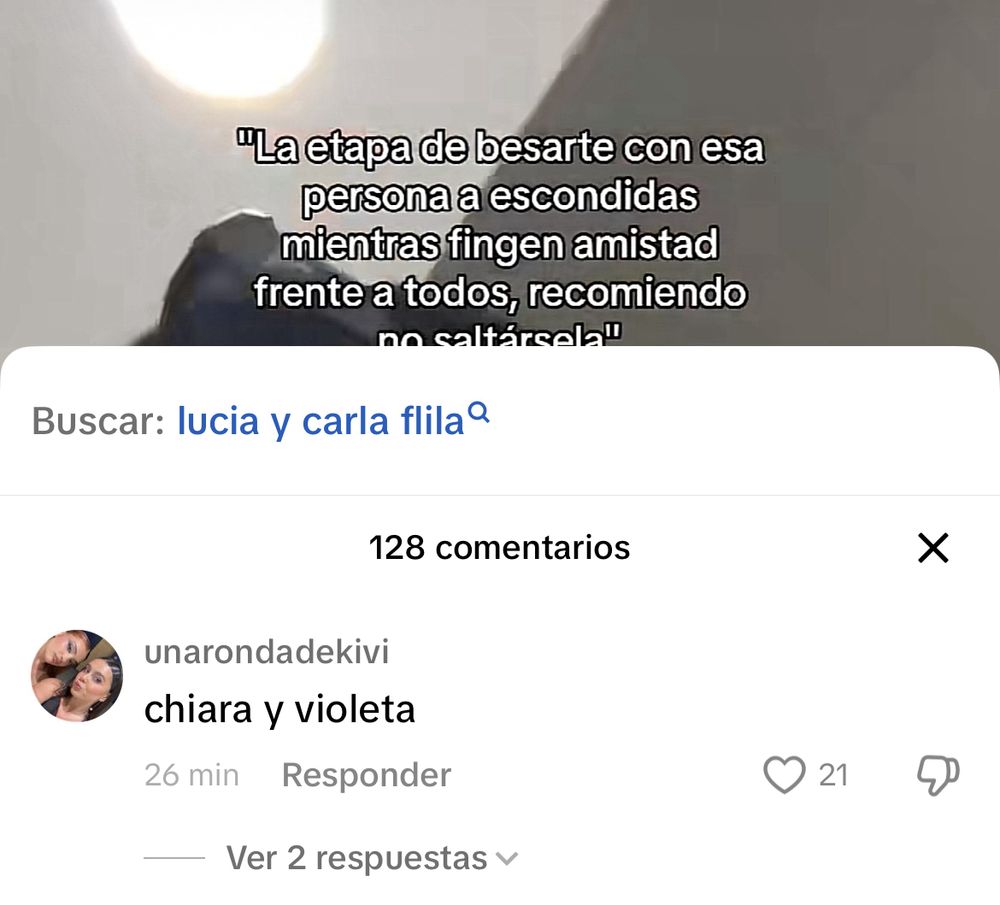
Task: Like the comment with the heart icon
Action: tap(784, 775)
